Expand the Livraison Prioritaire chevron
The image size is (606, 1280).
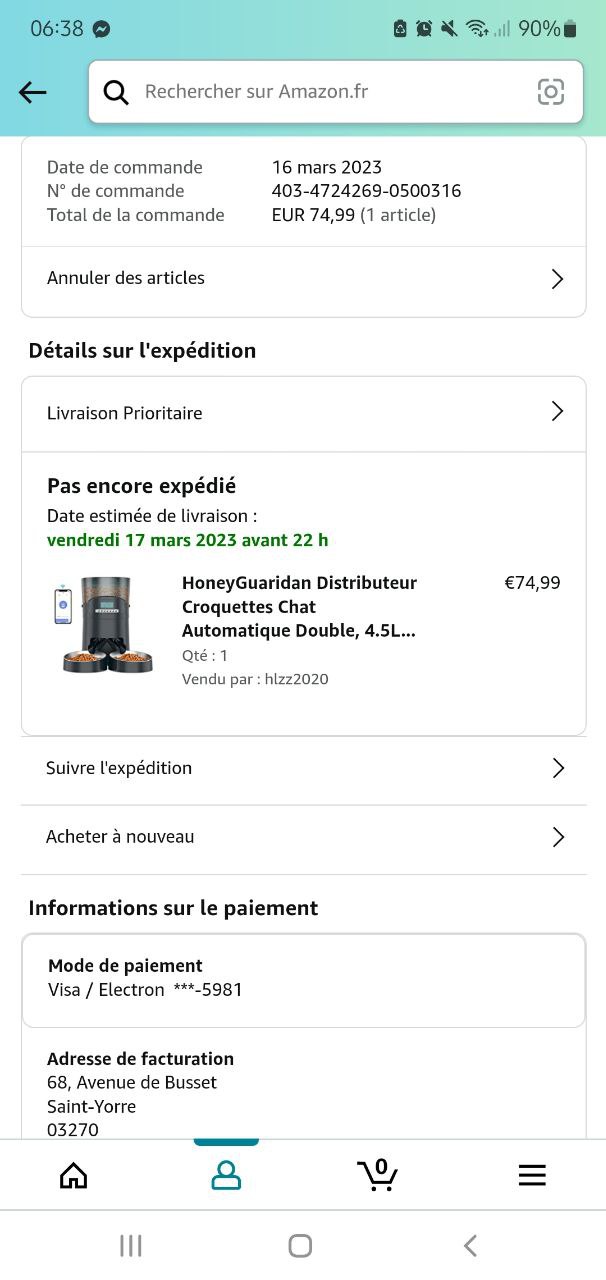coord(558,412)
